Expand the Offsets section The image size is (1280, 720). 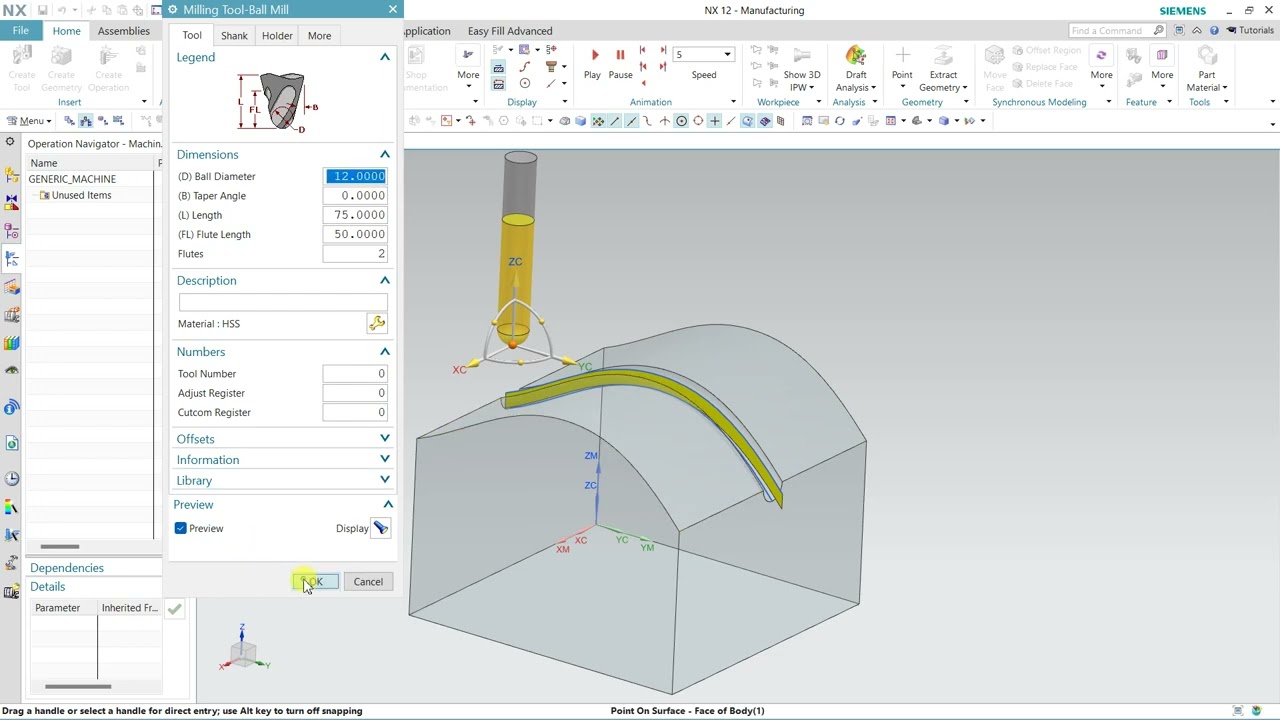(x=385, y=438)
